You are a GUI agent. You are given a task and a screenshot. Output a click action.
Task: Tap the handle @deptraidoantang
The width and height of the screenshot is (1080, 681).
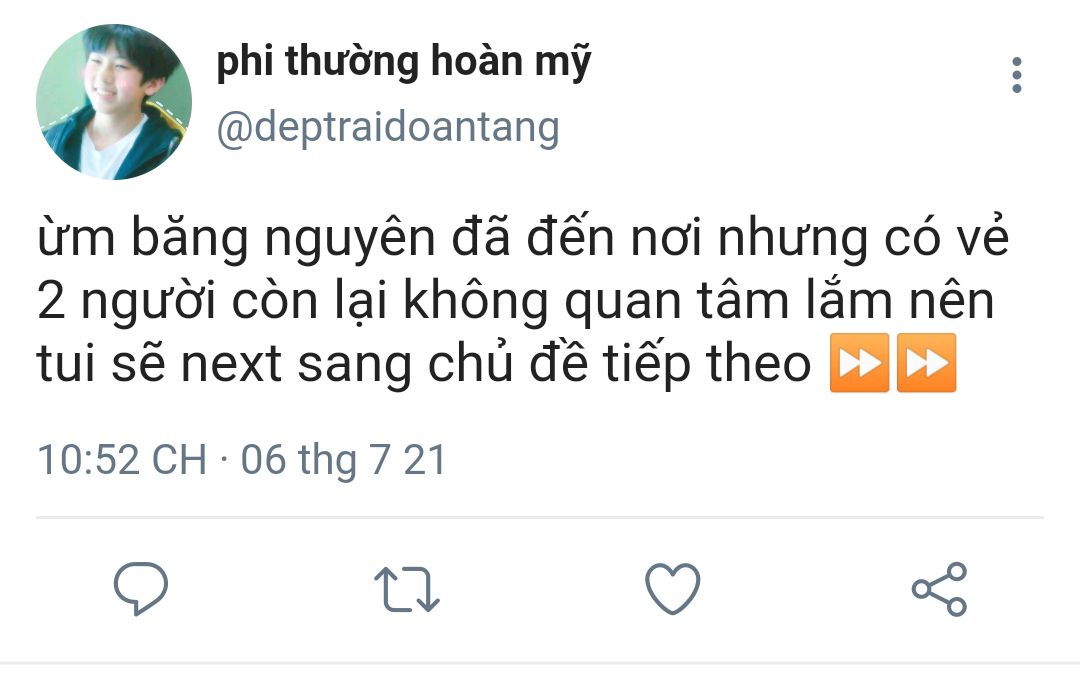[x=388, y=128]
